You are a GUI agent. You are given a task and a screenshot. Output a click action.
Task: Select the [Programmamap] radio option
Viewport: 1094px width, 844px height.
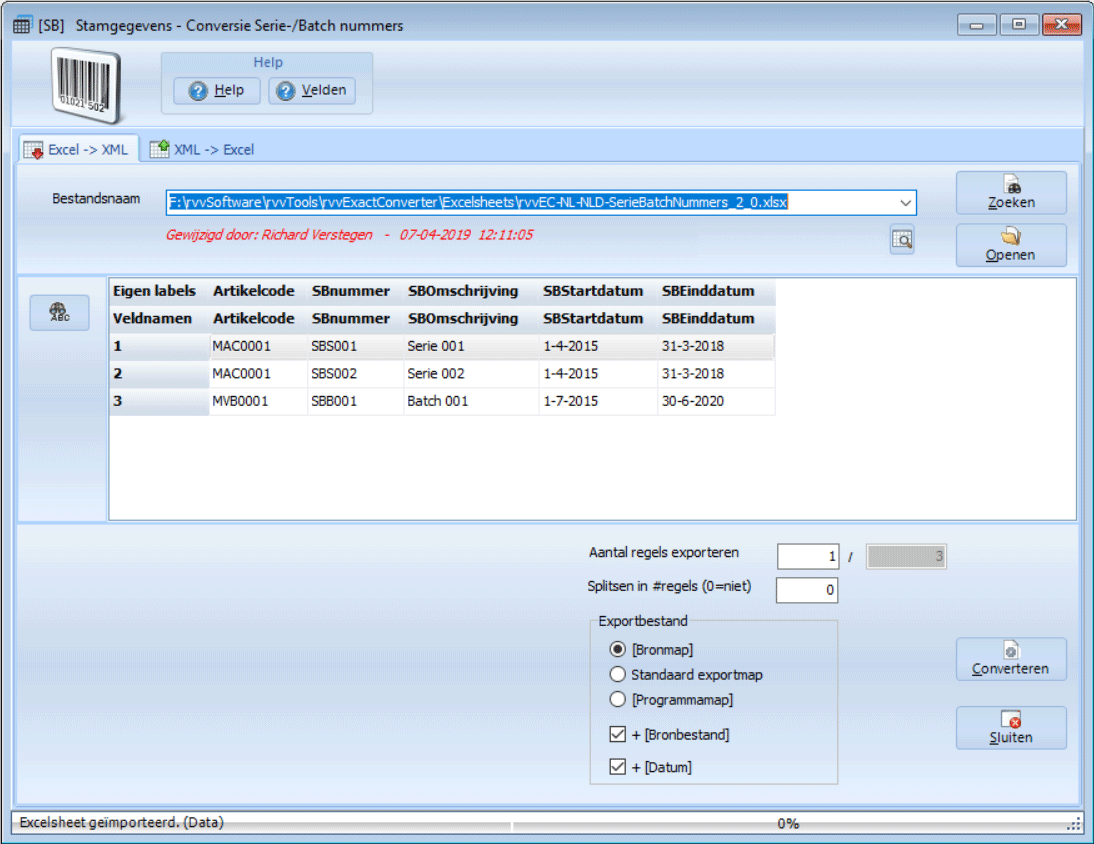618,700
